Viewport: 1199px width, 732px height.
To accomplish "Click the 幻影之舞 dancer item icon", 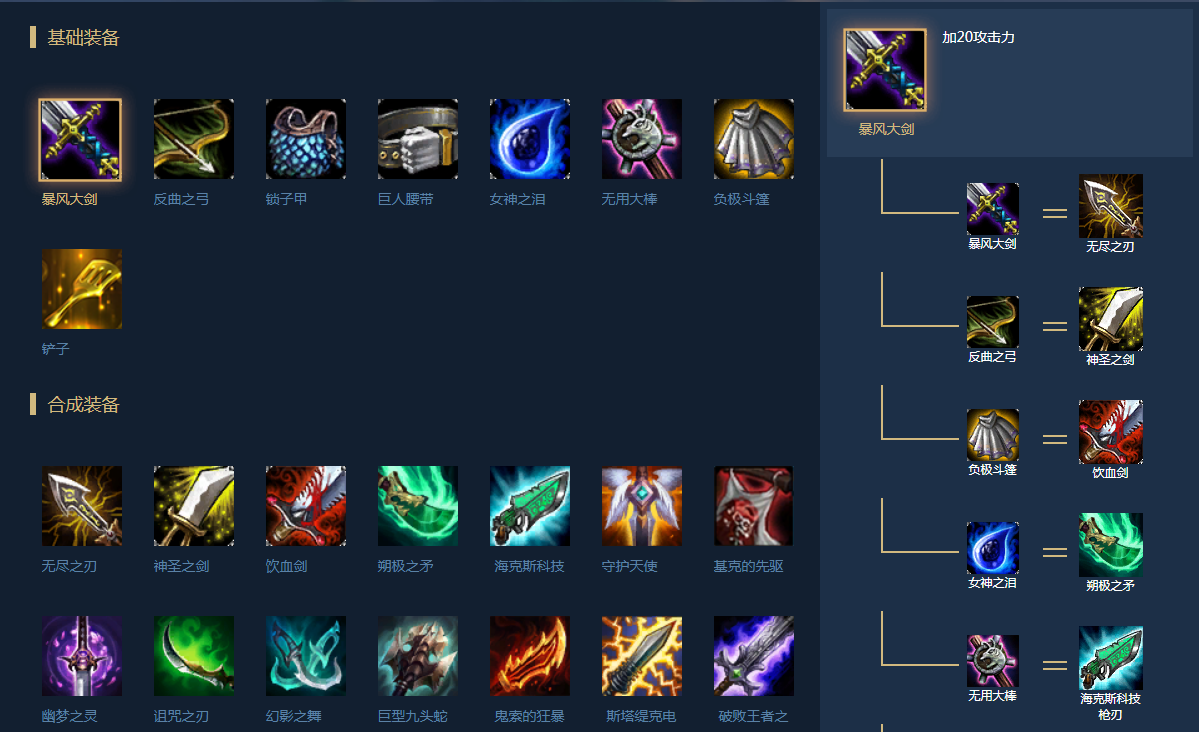I will 306,656.
